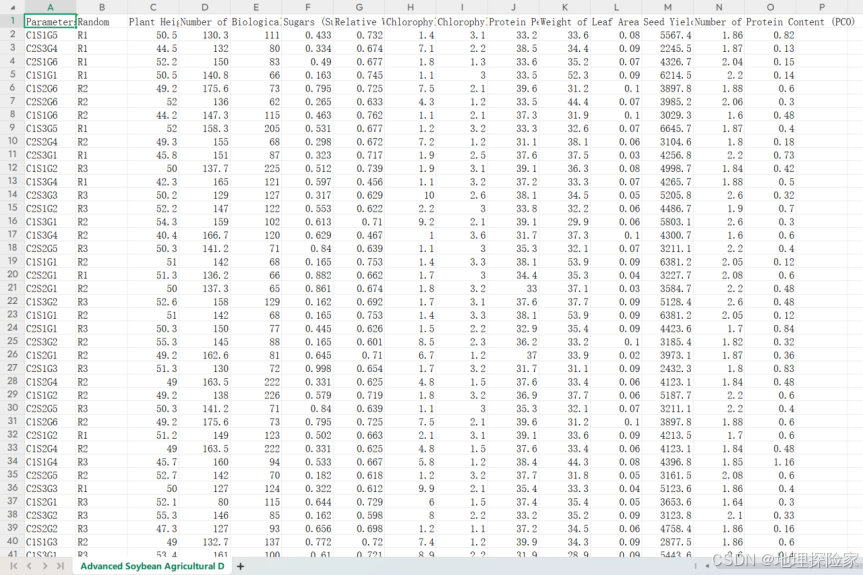Go to next sheet using arrow
The width and height of the screenshot is (863, 575).
(x=45, y=566)
